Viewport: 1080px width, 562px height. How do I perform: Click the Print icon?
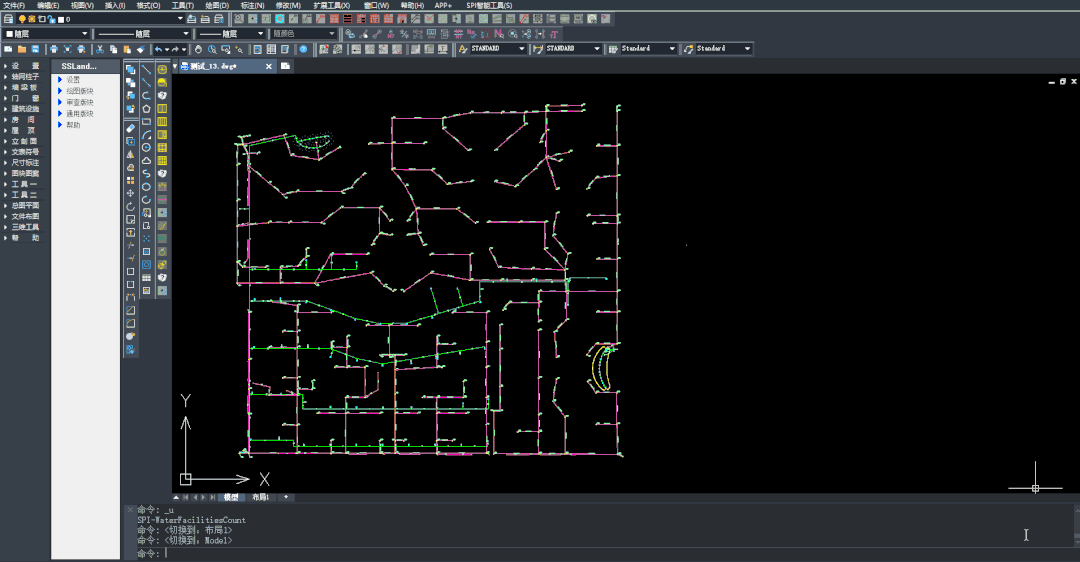(54, 49)
